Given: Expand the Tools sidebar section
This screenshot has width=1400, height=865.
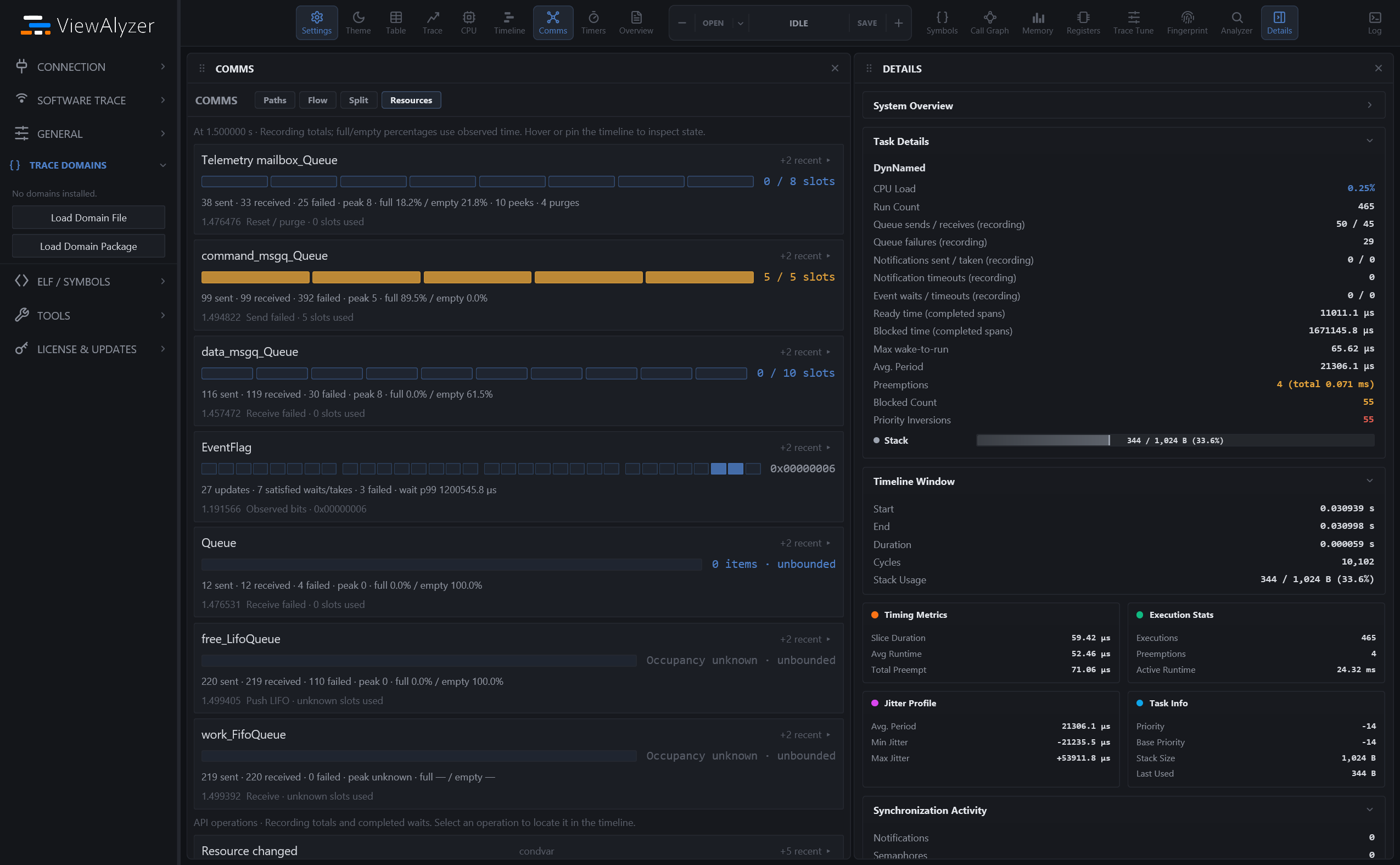Looking at the screenshot, I should pos(88,315).
